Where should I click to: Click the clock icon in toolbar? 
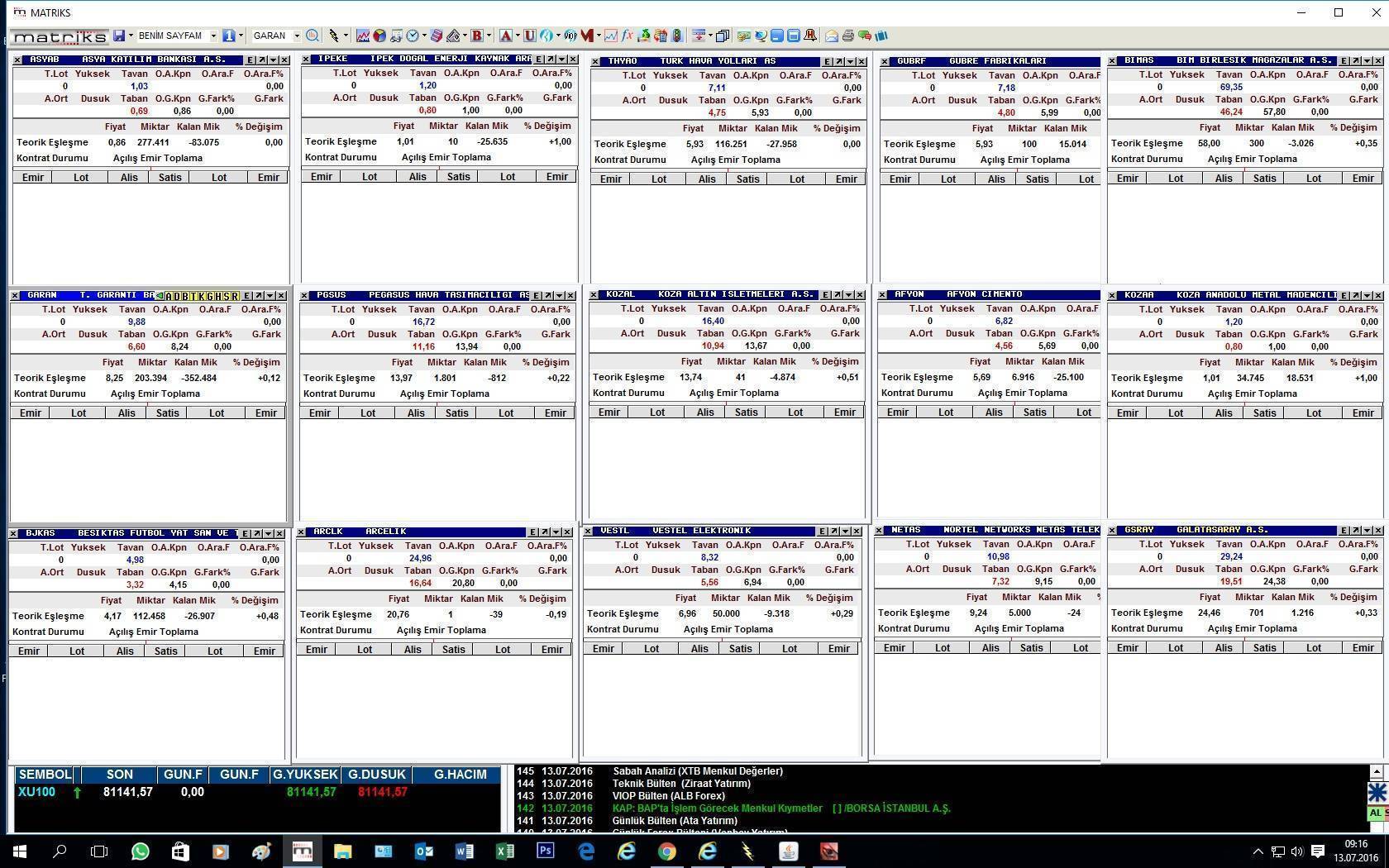pos(413,36)
